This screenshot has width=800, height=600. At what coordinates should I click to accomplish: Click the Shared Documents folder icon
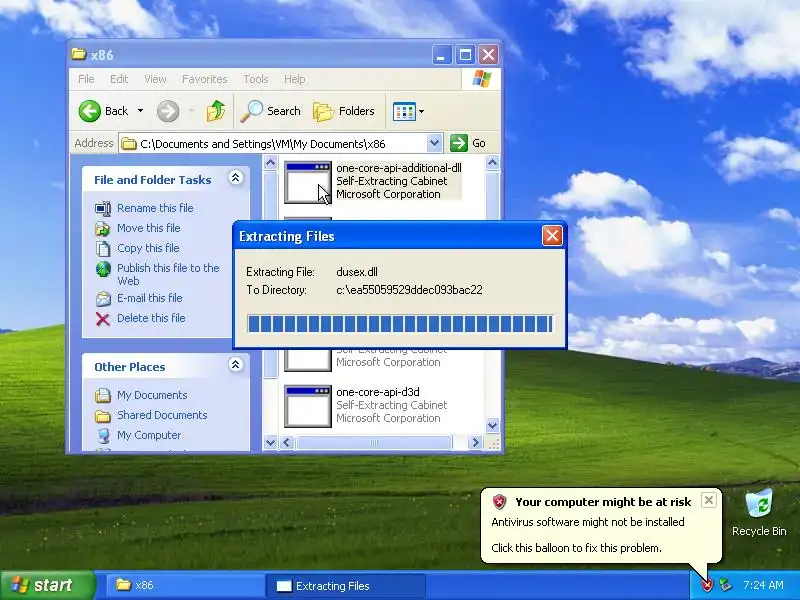(x=103, y=416)
